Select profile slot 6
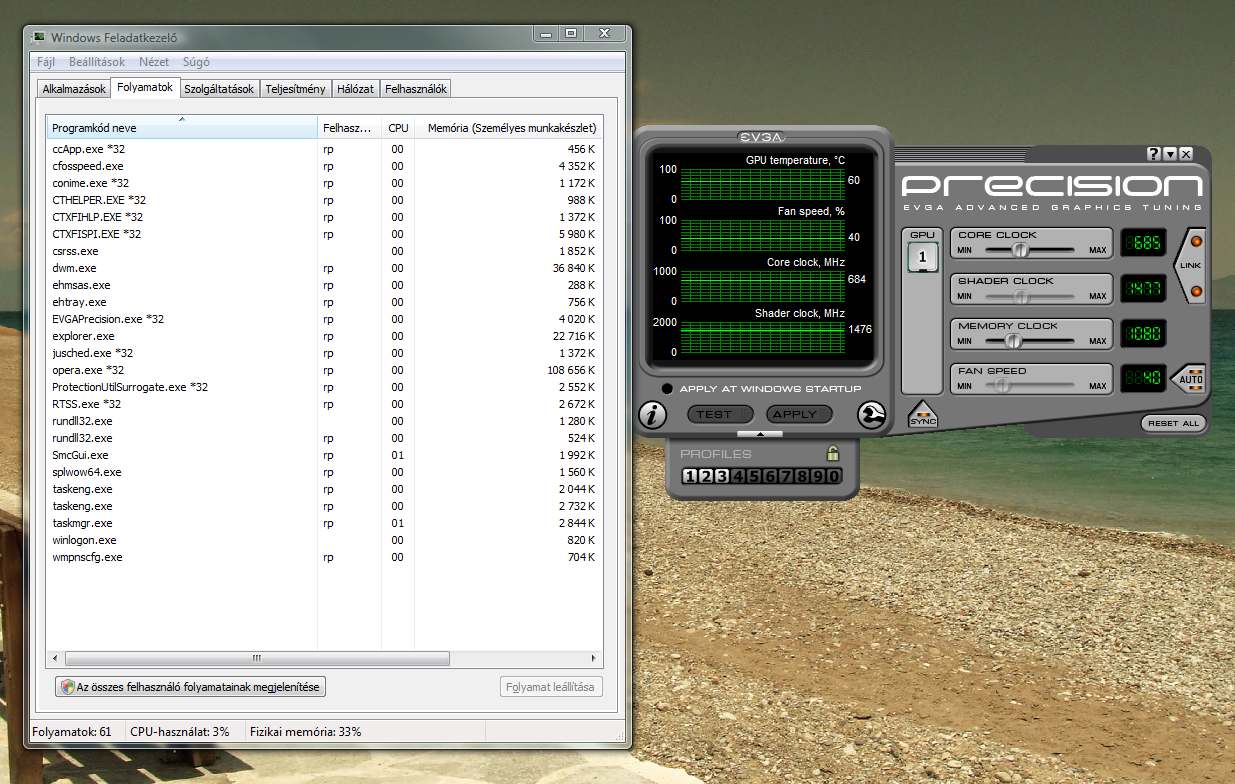This screenshot has height=784, width=1235. (x=770, y=476)
